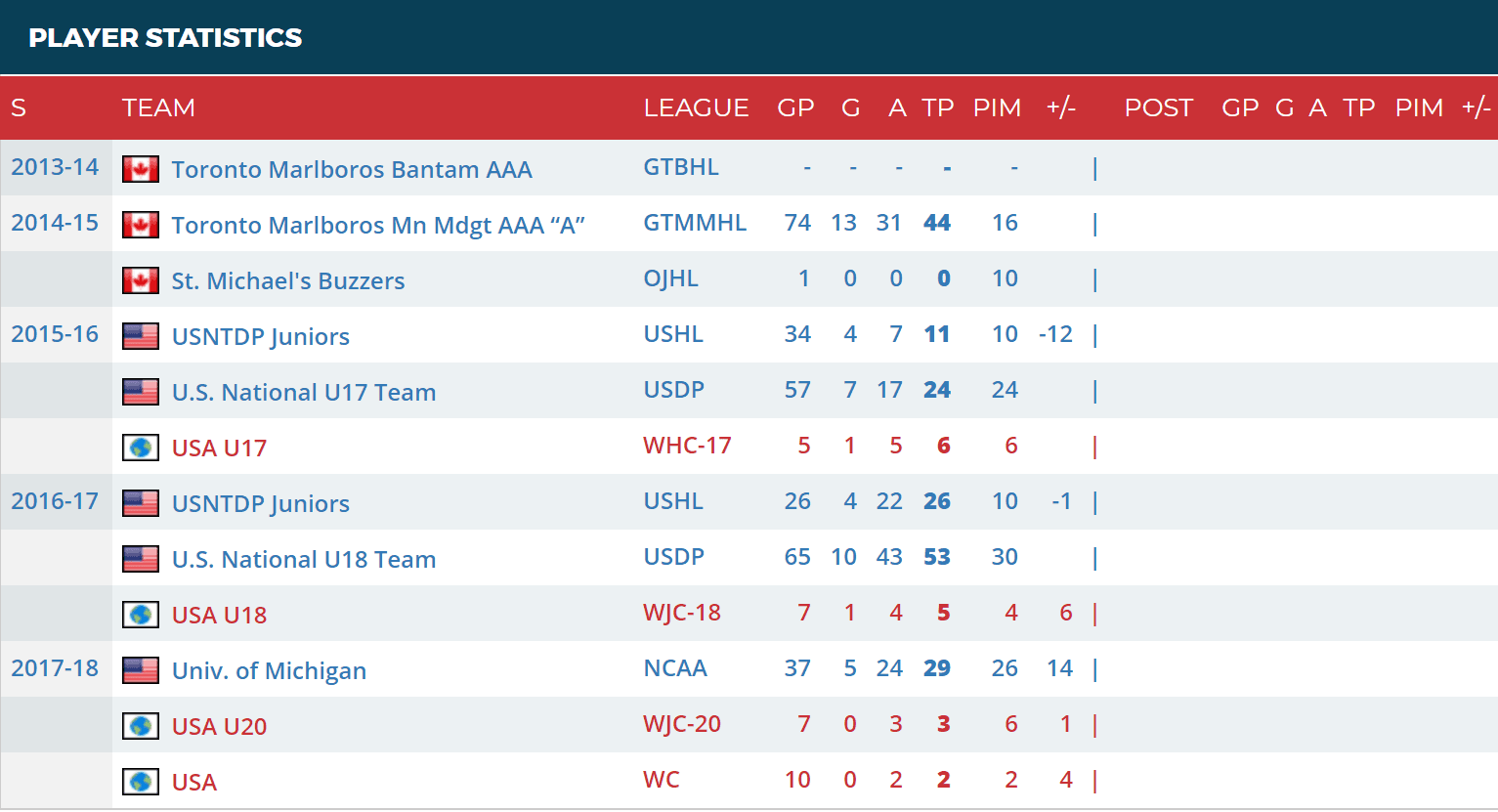1498x812 pixels.
Task: Click the NCAA league link
Action: point(675,668)
